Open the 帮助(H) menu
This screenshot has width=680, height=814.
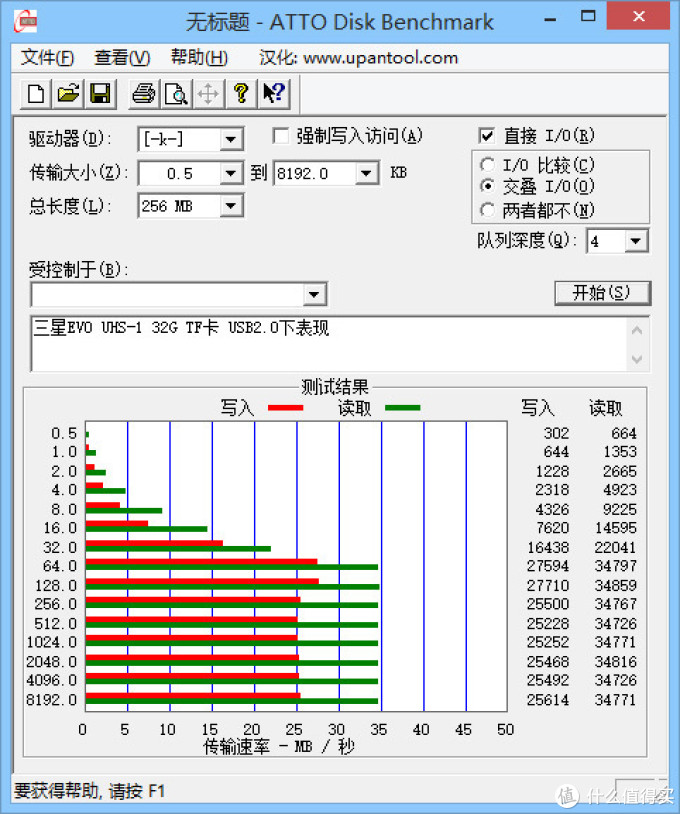click(x=199, y=58)
